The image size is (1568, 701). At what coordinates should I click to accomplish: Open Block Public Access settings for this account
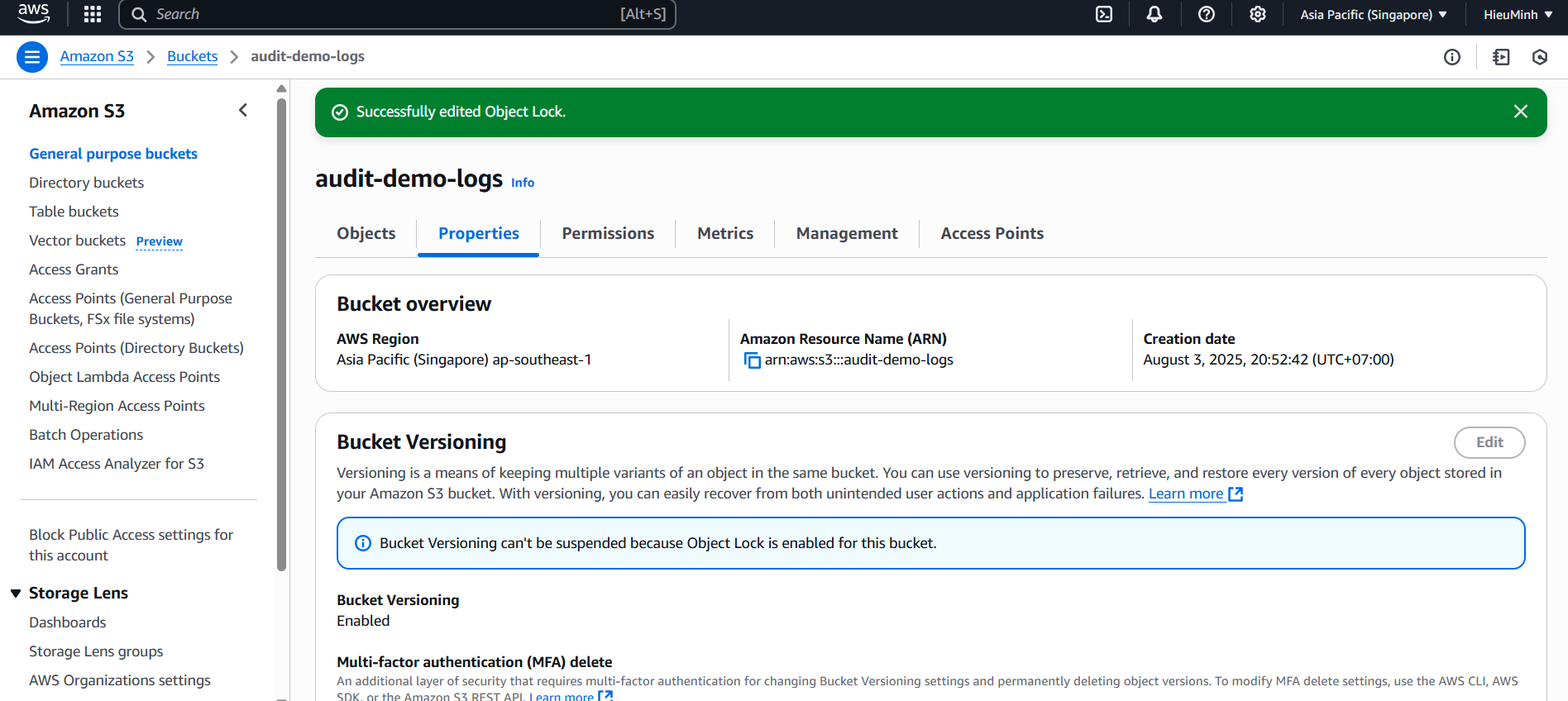(131, 545)
